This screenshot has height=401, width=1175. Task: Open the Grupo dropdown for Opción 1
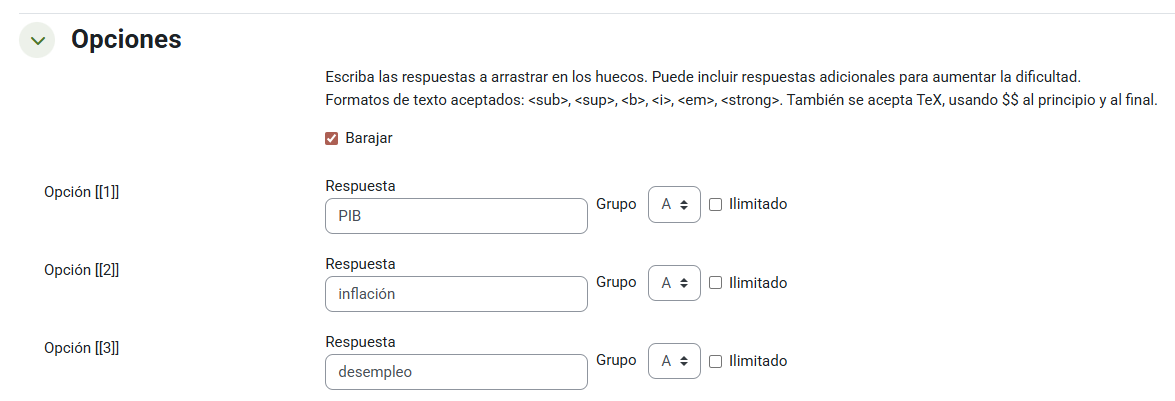point(674,204)
